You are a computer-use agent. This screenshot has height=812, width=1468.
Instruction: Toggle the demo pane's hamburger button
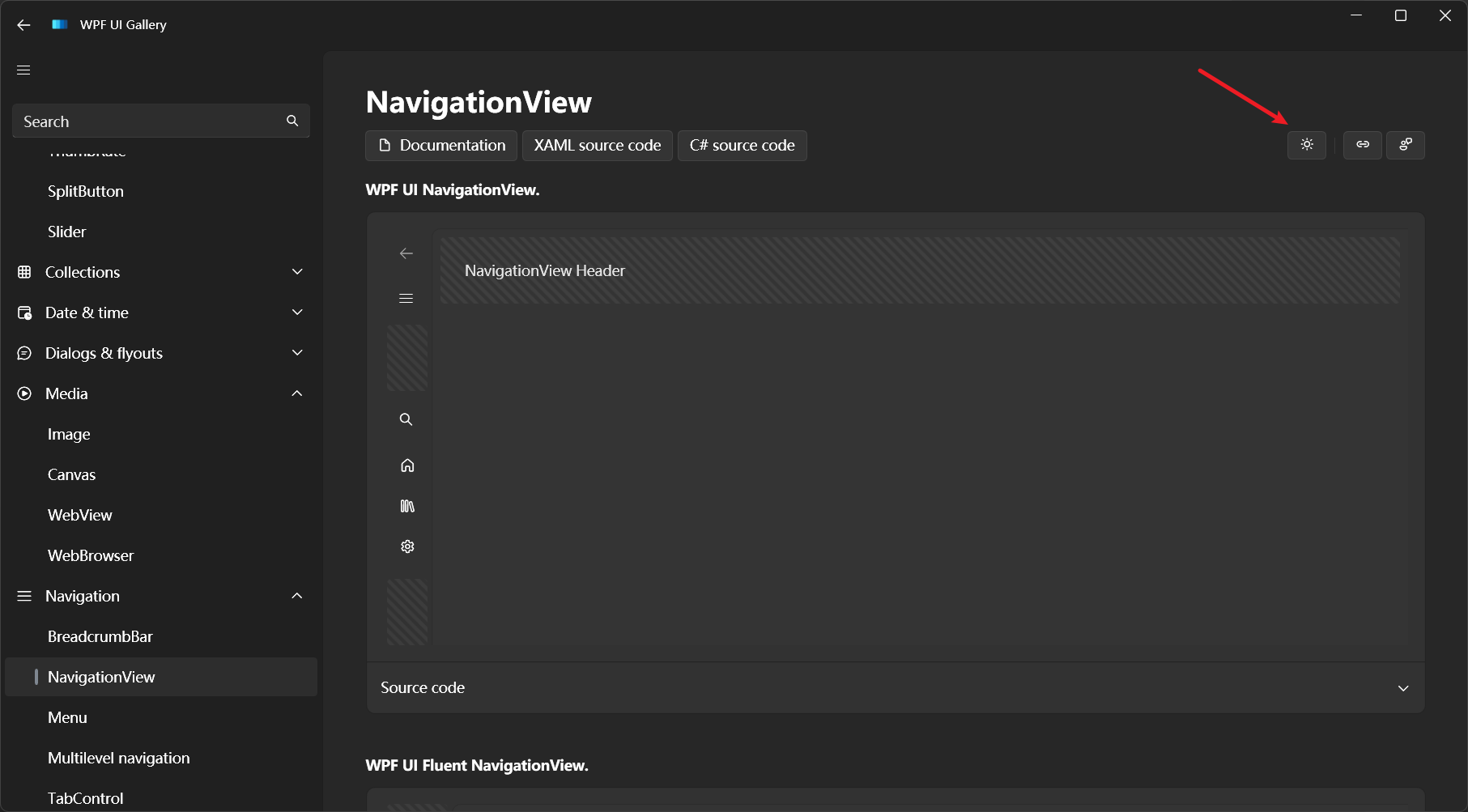pyautogui.click(x=406, y=299)
